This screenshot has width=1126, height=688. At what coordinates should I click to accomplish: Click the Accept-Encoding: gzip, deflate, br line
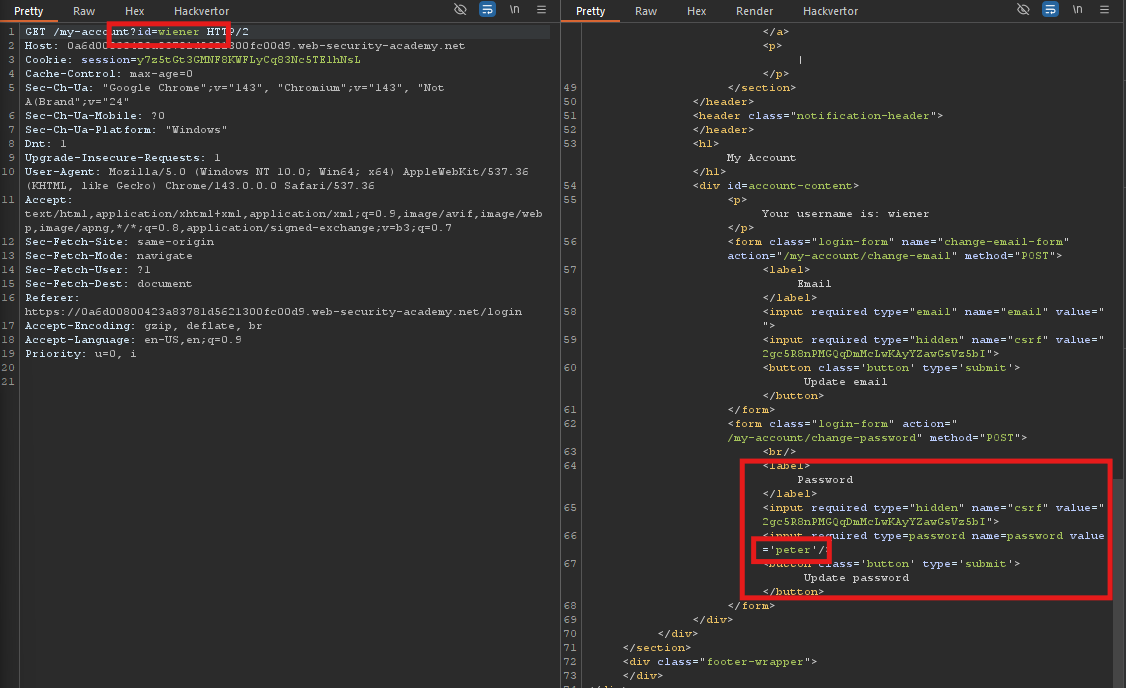144,326
